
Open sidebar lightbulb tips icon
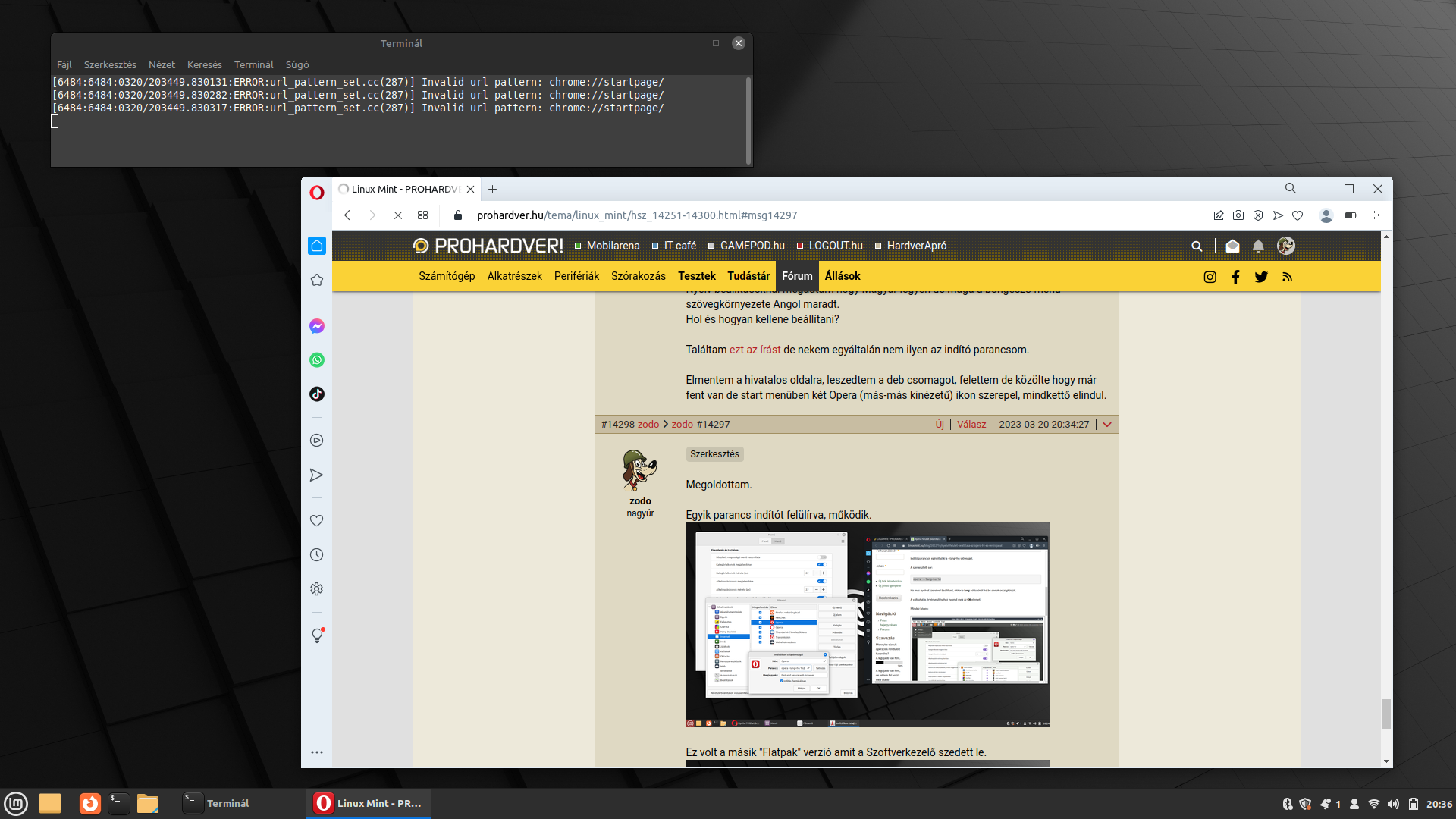pyautogui.click(x=317, y=635)
